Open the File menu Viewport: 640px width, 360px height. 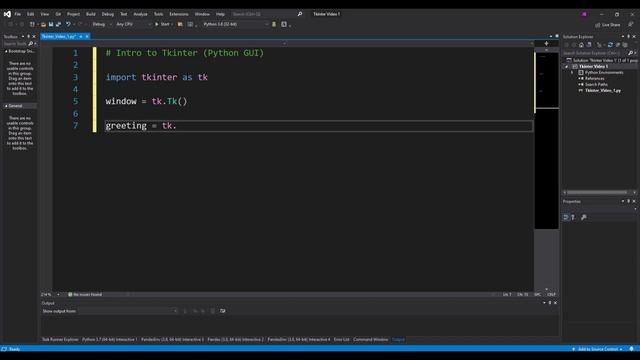pos(18,14)
